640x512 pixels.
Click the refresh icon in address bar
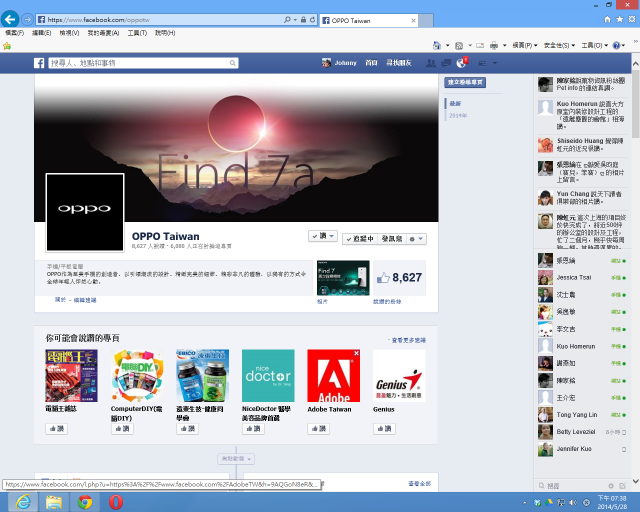(x=312, y=20)
